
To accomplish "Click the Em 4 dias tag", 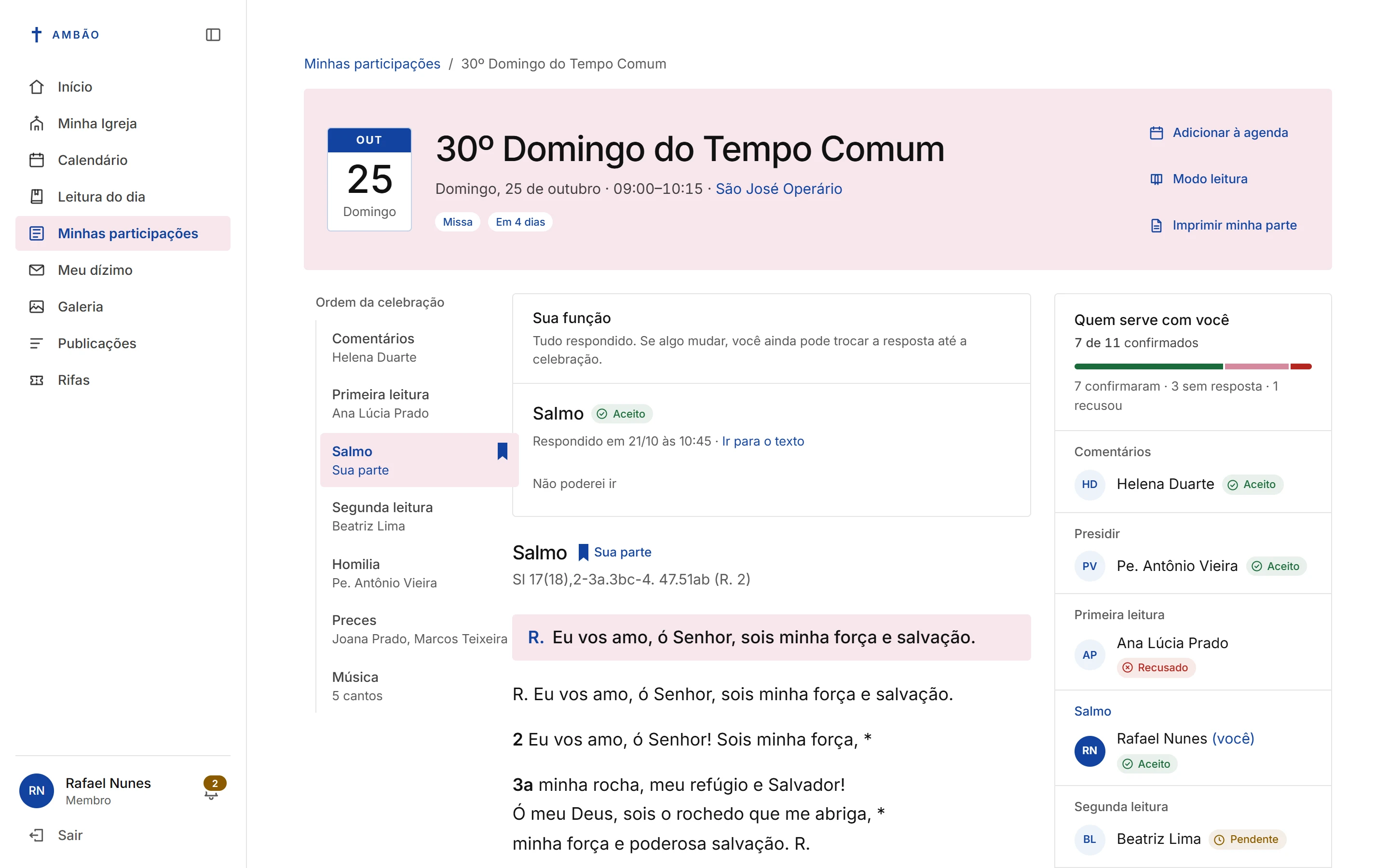I will 520,222.
